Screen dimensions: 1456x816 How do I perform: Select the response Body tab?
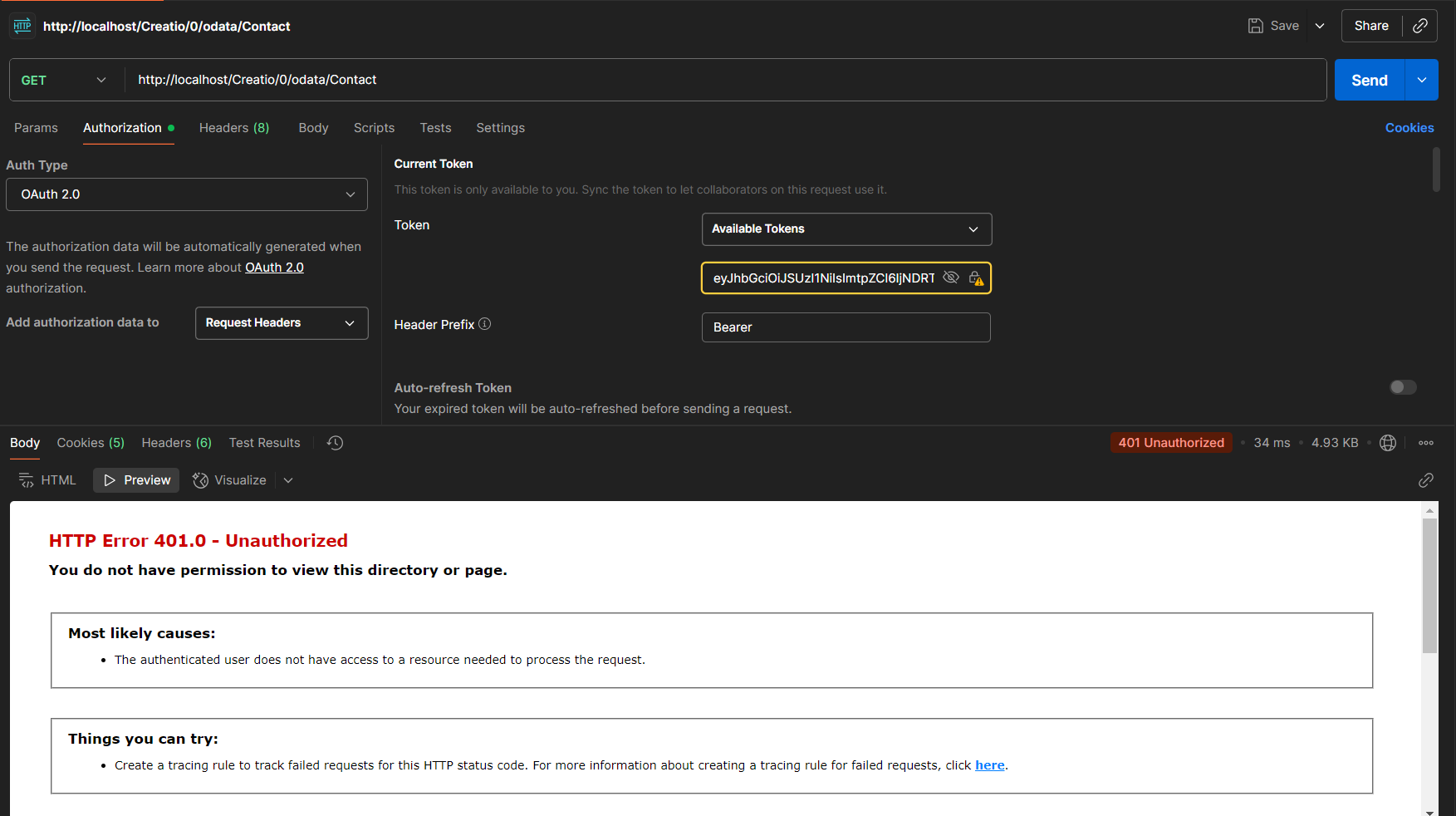[25, 443]
